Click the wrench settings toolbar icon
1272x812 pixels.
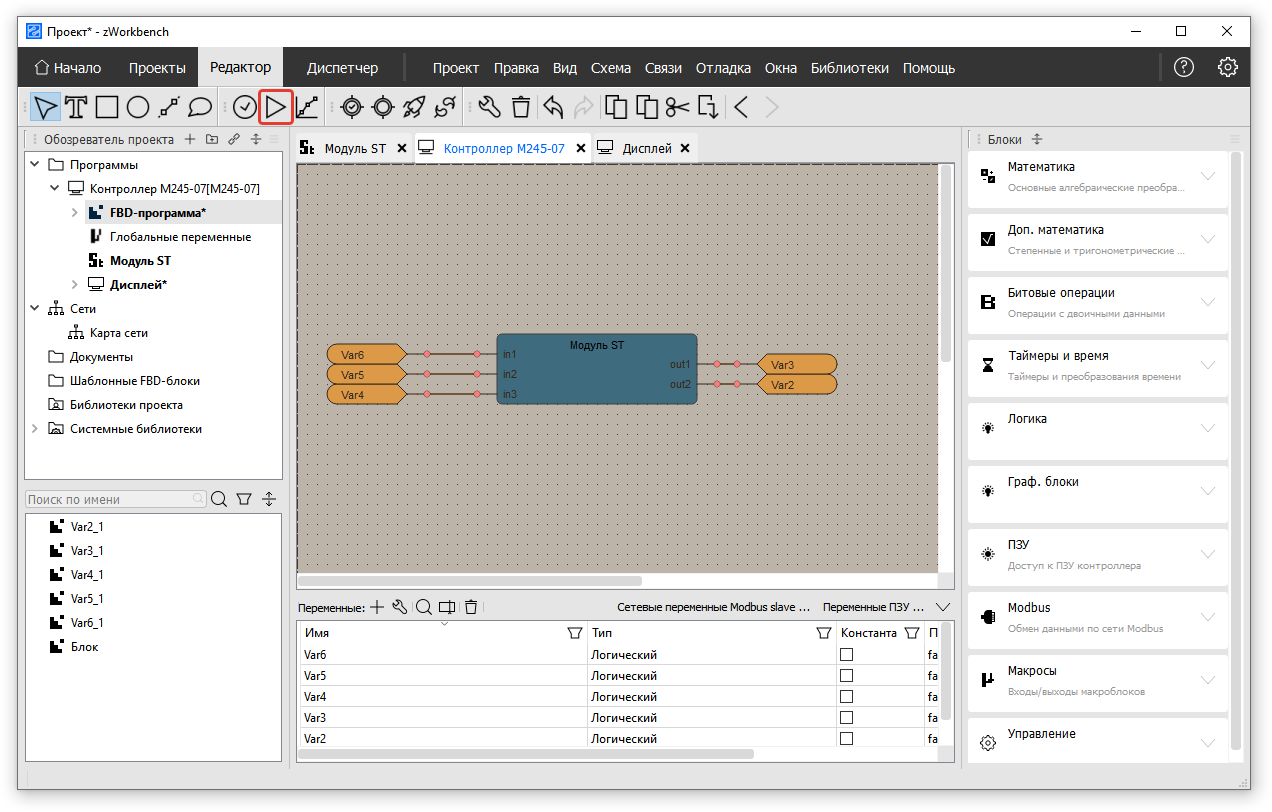click(x=489, y=107)
